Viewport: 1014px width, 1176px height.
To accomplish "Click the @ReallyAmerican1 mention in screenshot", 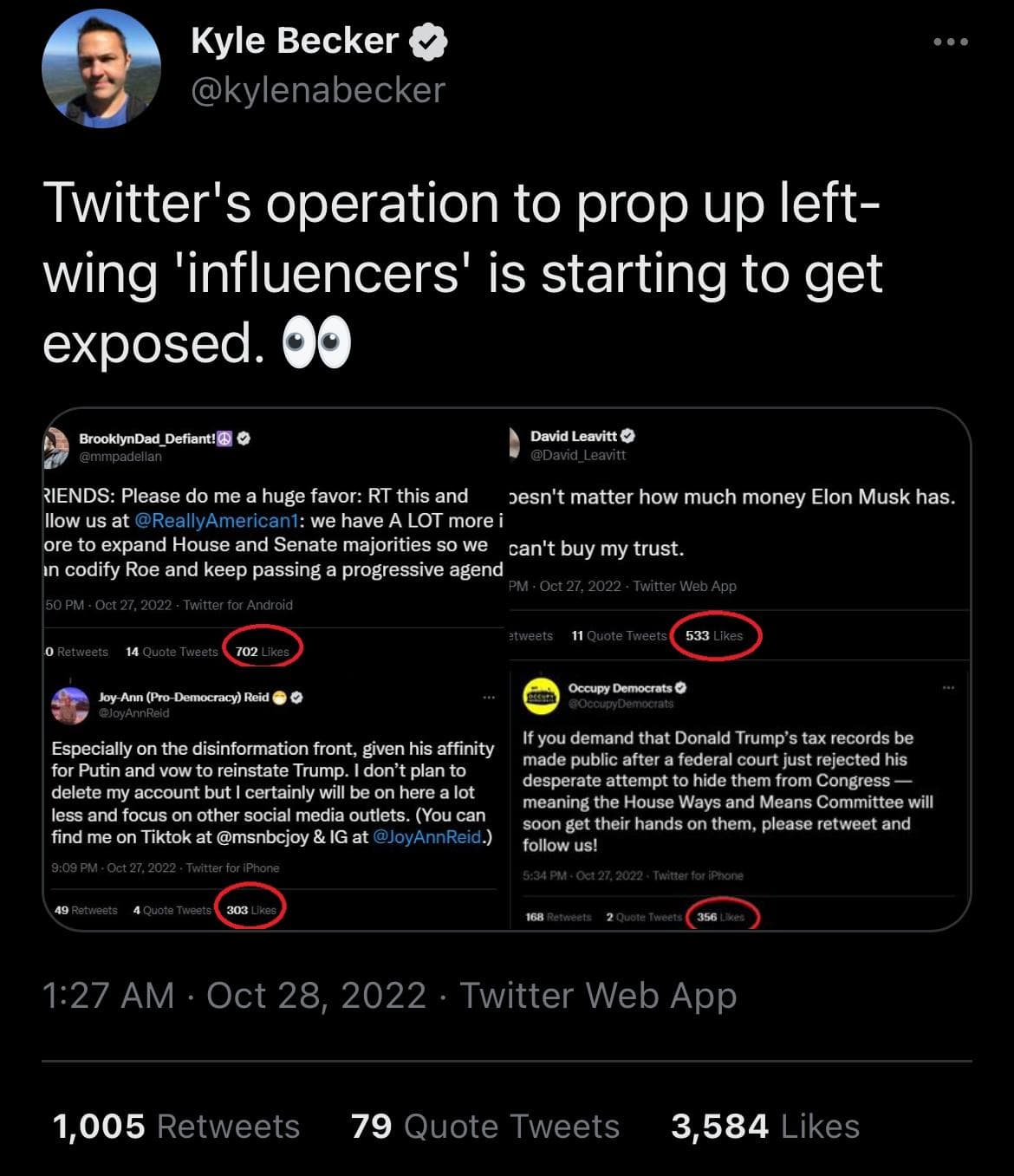I will click(x=217, y=521).
